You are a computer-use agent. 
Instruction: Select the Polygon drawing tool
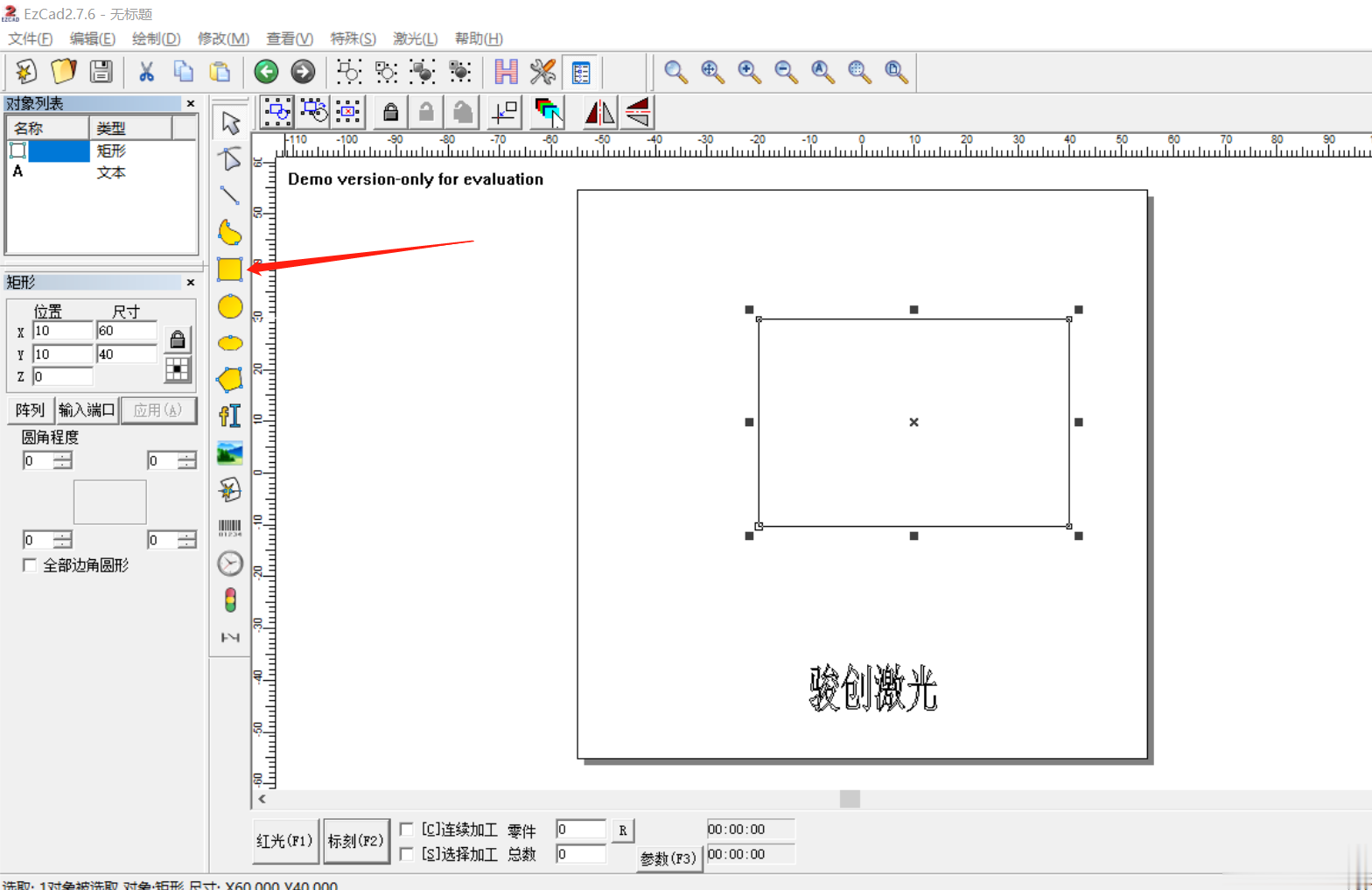coord(230,380)
